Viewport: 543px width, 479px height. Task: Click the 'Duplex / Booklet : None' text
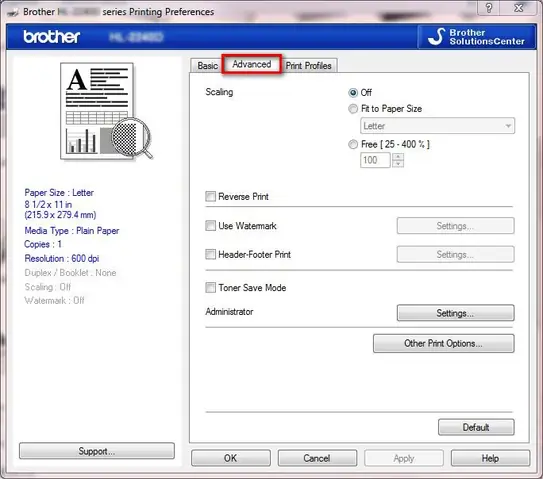pyautogui.click(x=70, y=273)
